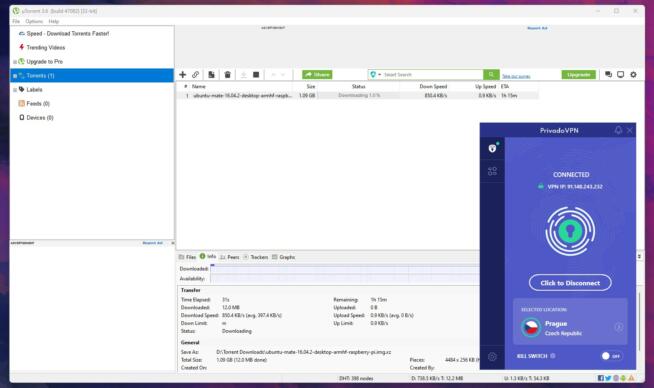The width and height of the screenshot is (654, 388).
Task: Collapse the Torrents tree node
Action: tap(15, 76)
